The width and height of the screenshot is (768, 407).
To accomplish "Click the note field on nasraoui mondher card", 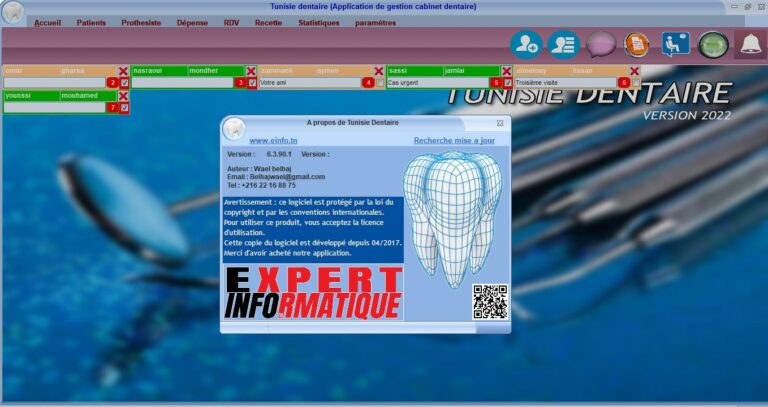I will point(183,83).
